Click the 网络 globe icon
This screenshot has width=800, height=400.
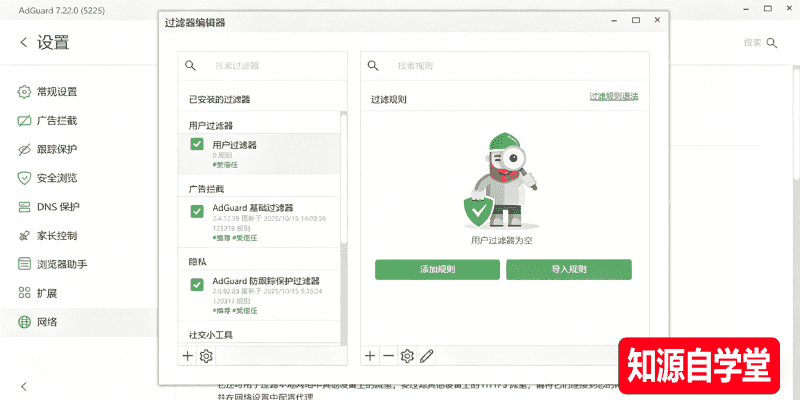(x=24, y=322)
